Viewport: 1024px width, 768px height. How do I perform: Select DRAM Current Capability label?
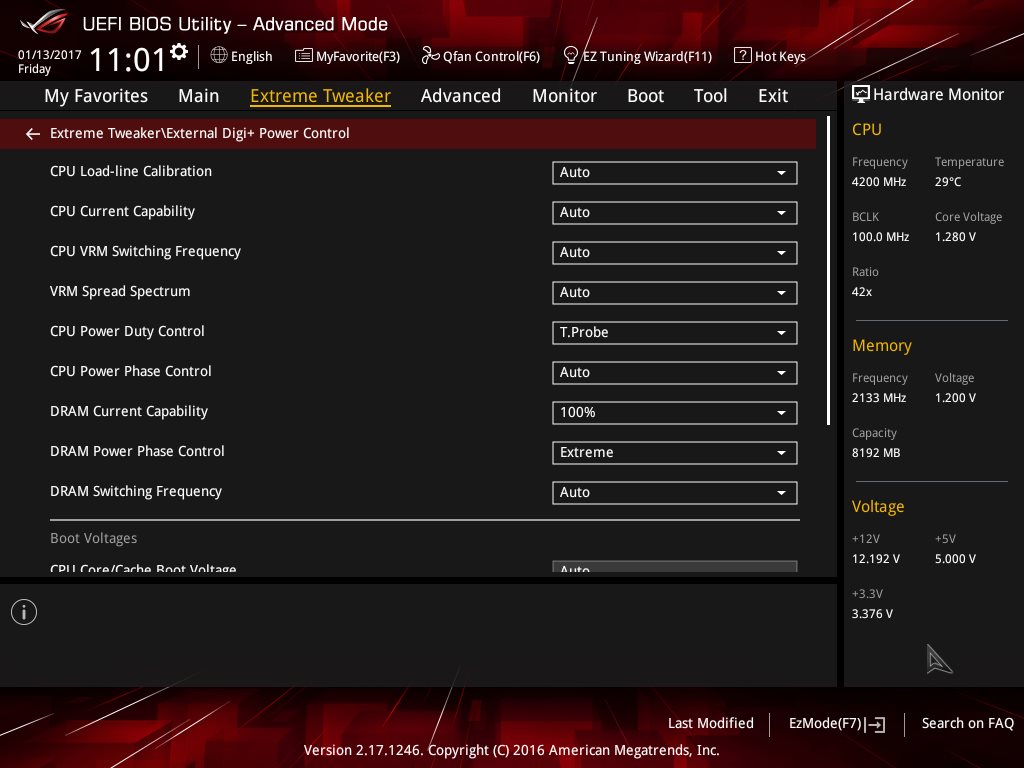(129, 411)
